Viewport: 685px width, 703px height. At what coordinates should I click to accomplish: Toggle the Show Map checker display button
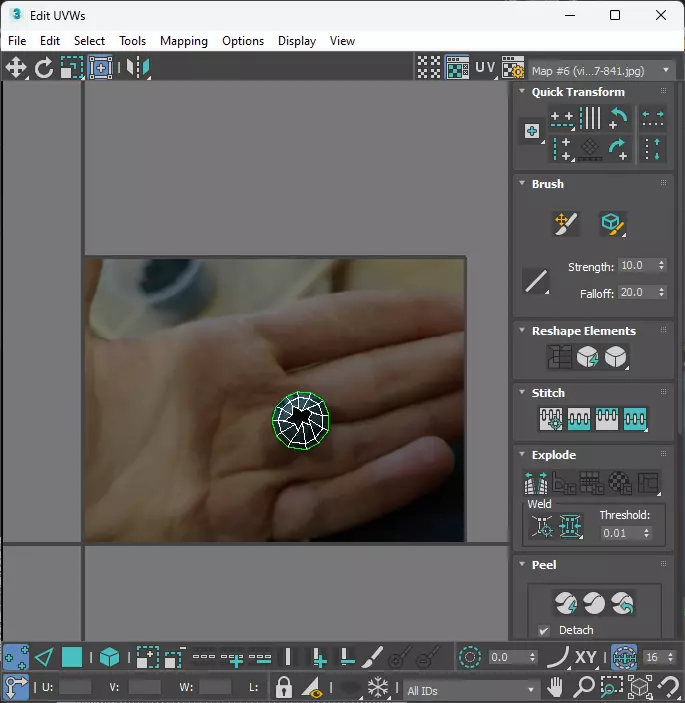(x=457, y=68)
